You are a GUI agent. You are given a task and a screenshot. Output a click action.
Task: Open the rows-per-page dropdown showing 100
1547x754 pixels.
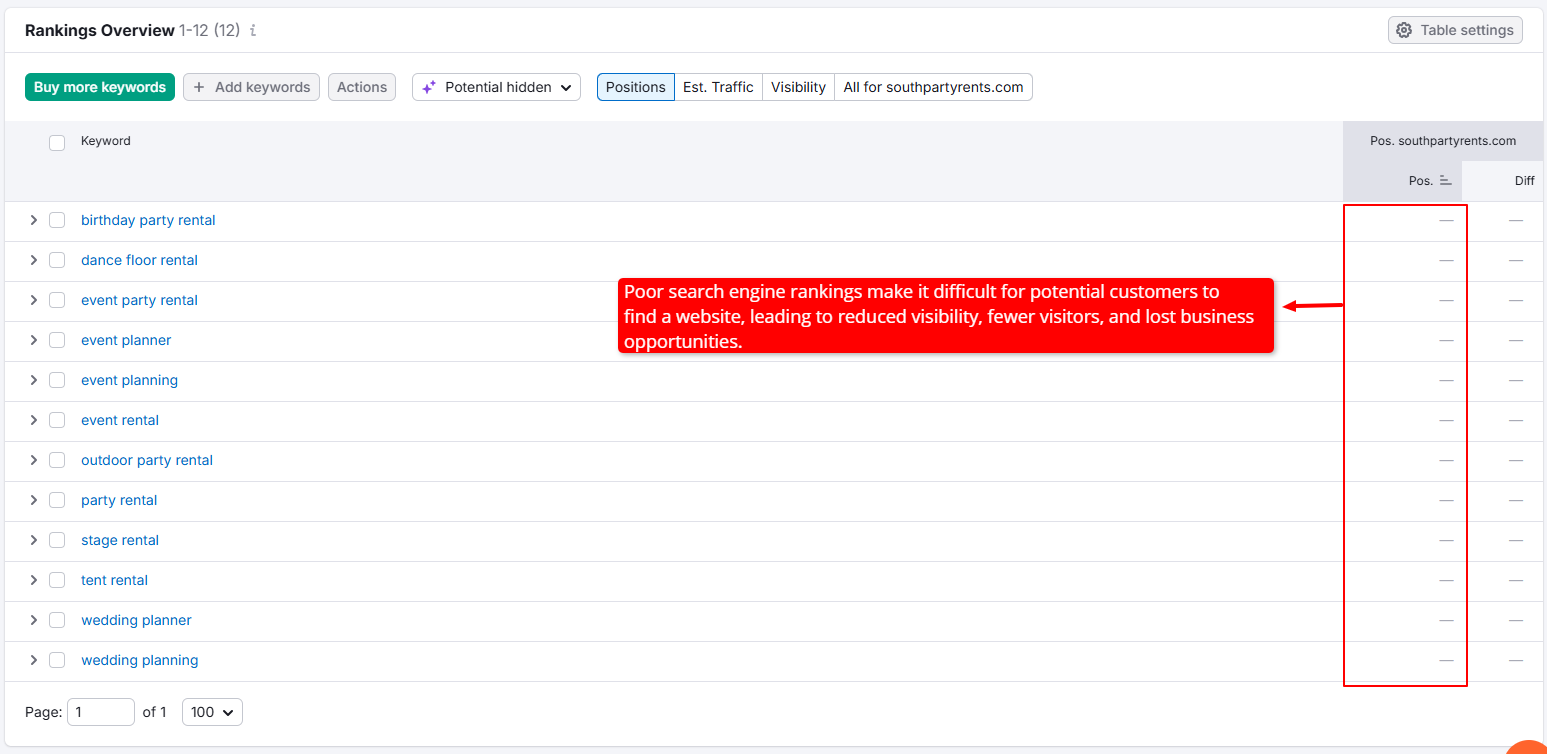pos(212,712)
